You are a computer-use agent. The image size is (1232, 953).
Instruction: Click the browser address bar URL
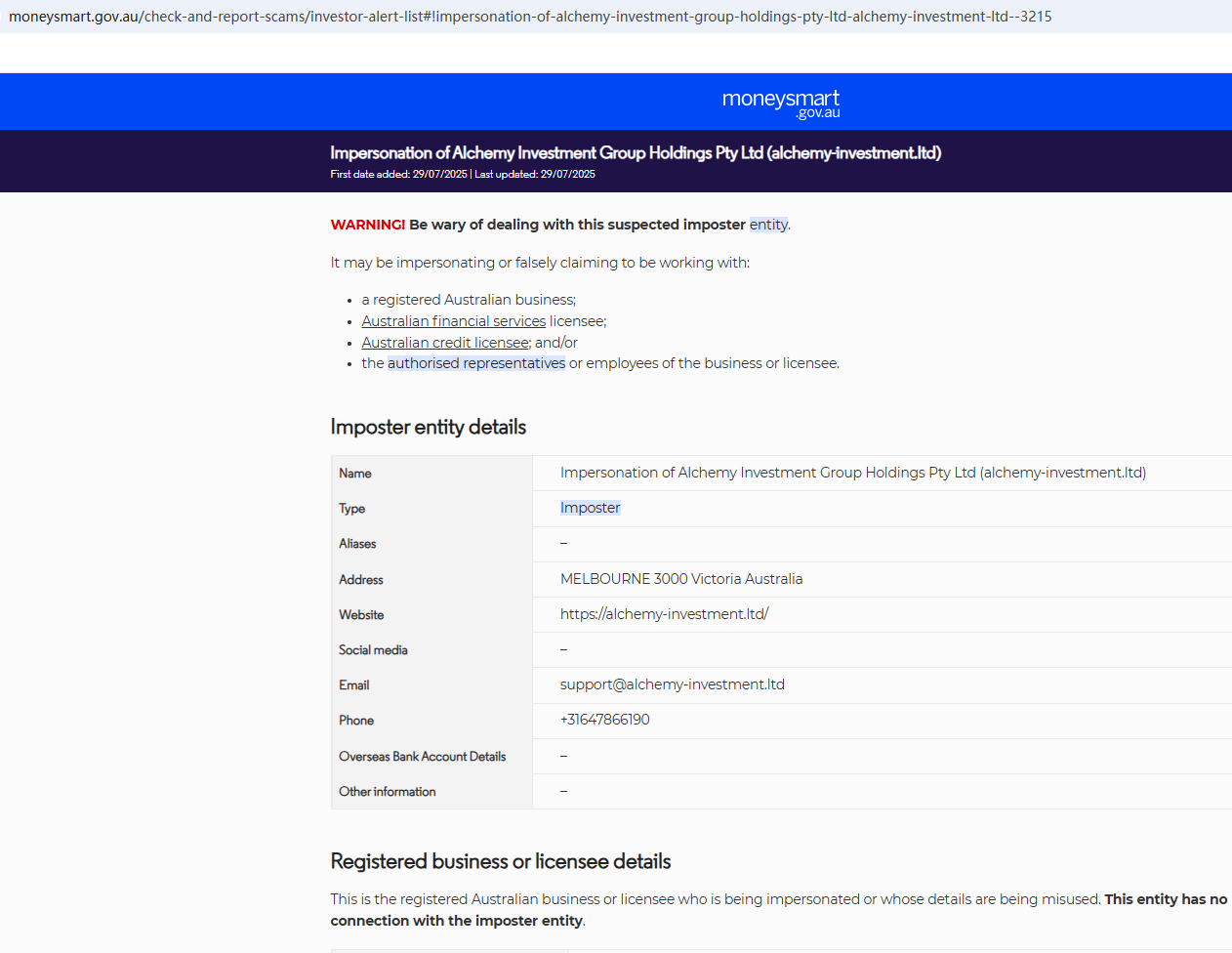[530, 17]
